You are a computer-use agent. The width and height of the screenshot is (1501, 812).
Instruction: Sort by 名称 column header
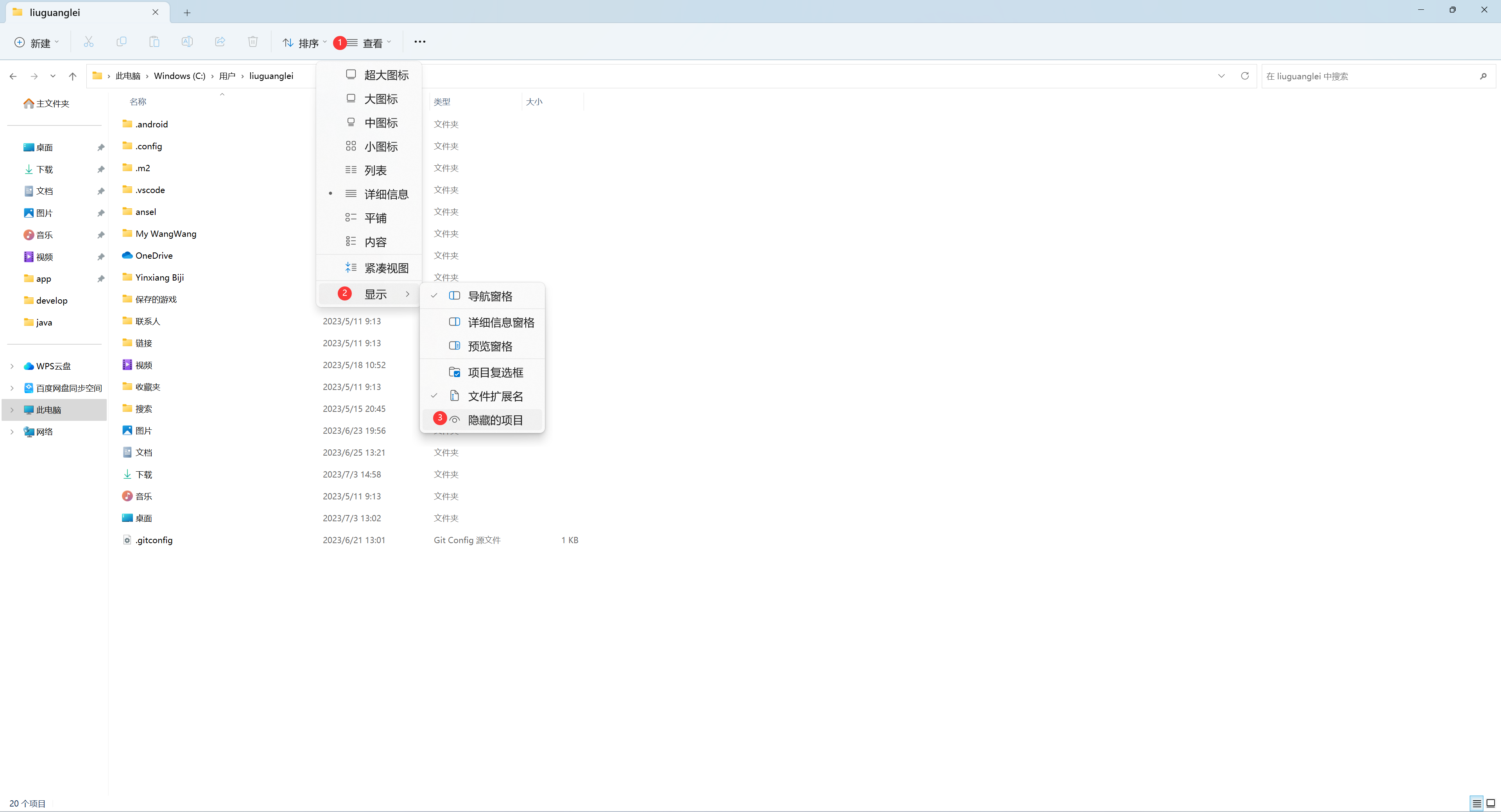pos(138,102)
